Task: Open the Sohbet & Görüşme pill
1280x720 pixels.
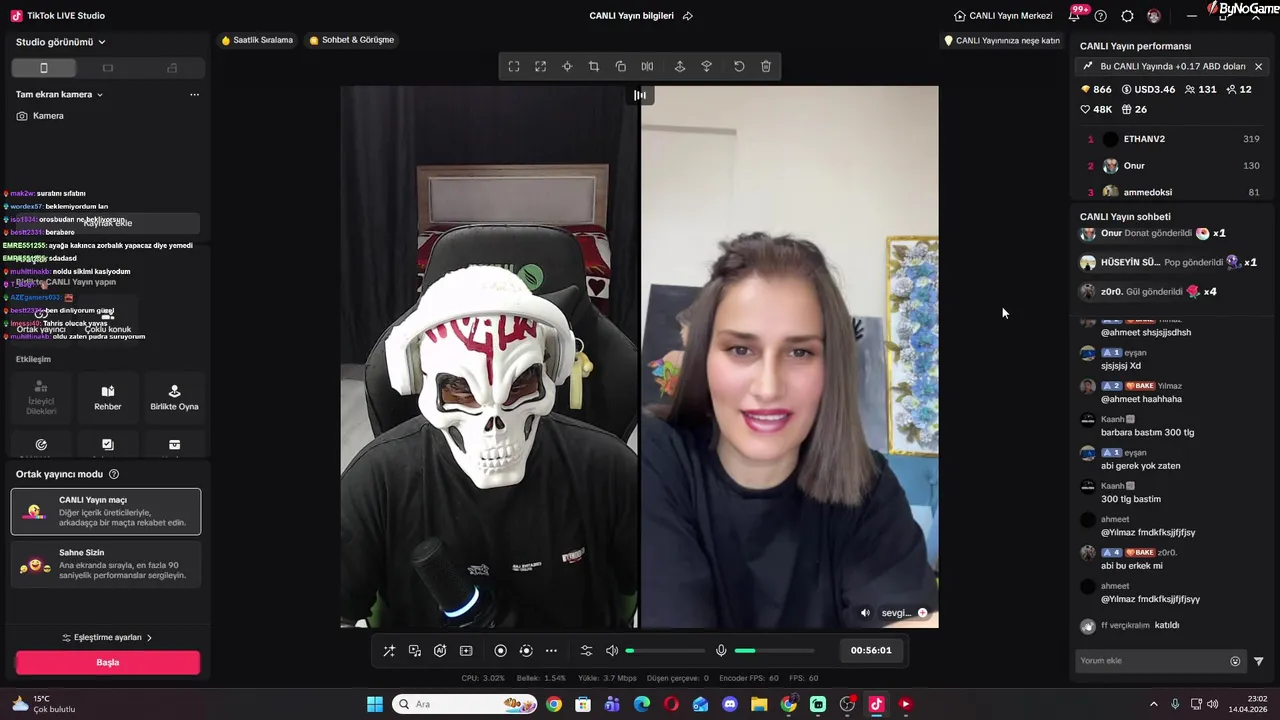Action: [x=352, y=40]
